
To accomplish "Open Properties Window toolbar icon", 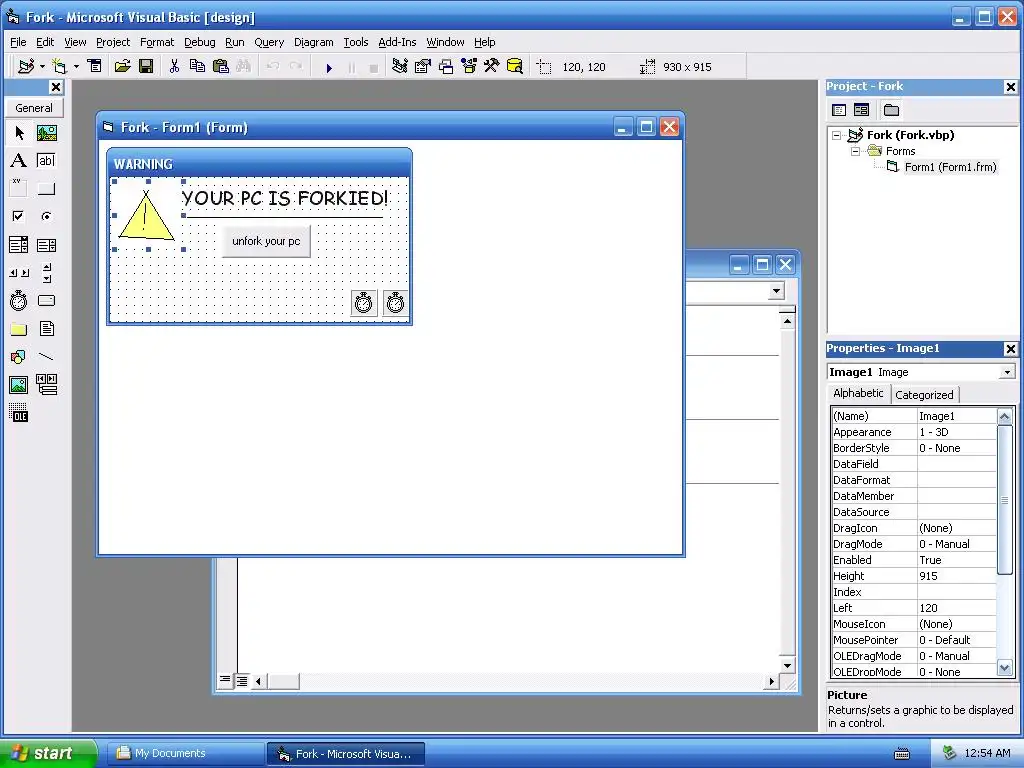I will (x=423, y=67).
